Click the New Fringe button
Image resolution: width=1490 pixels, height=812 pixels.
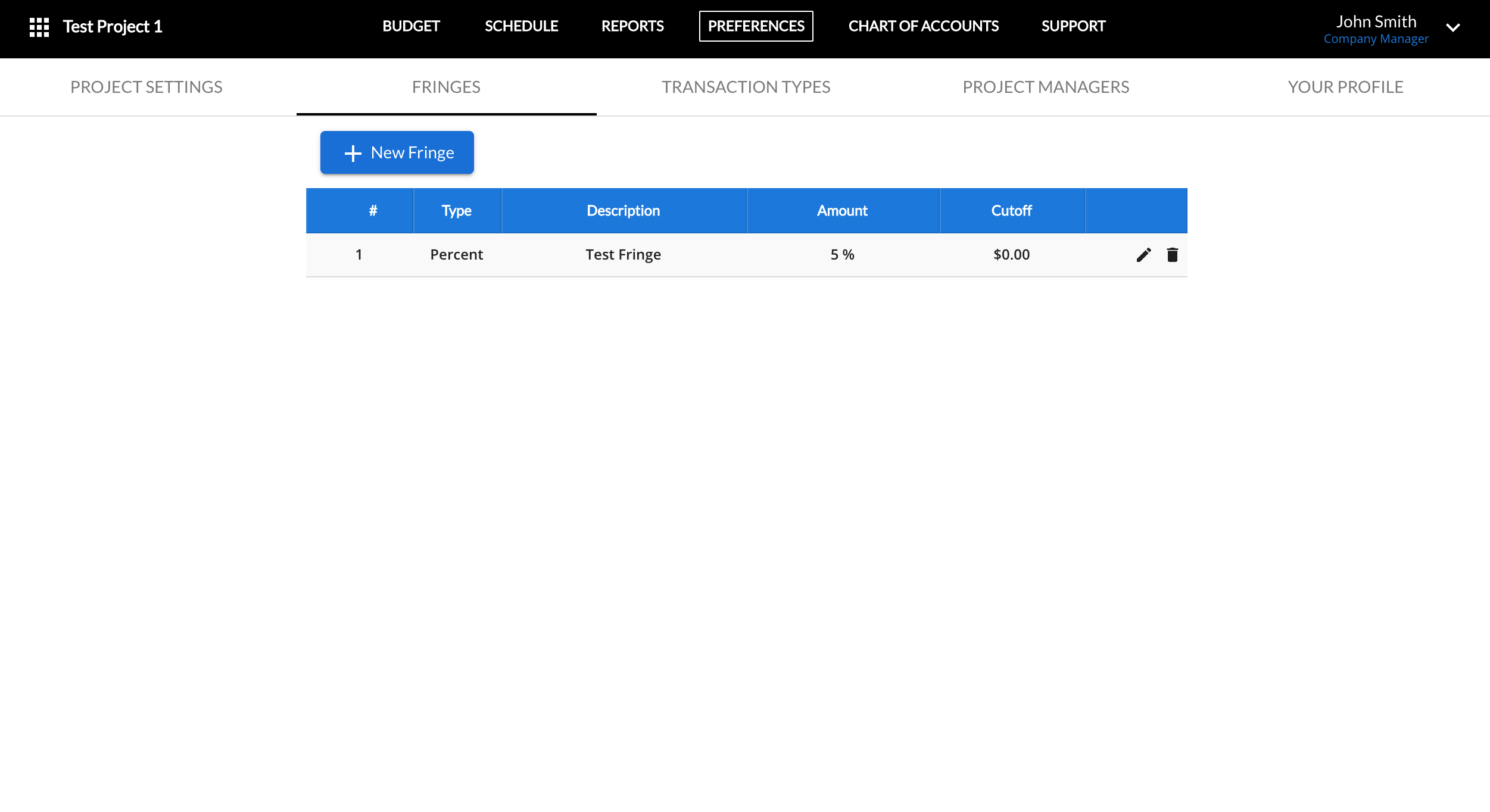[397, 152]
